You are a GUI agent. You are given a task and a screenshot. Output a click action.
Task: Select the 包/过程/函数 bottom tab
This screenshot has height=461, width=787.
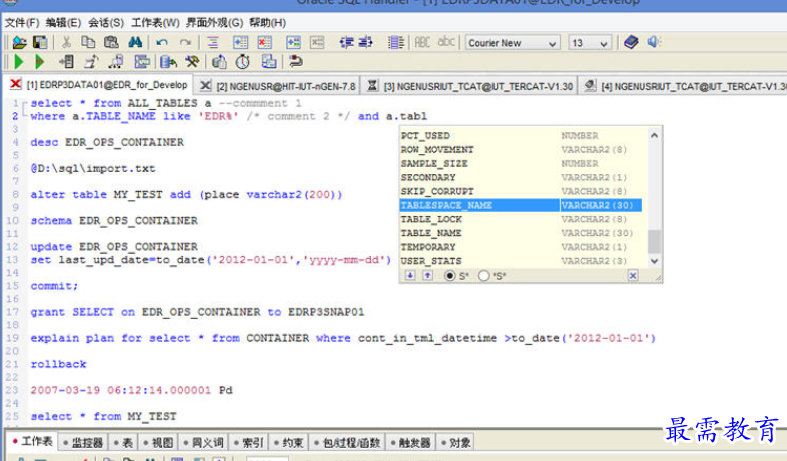(x=346, y=442)
